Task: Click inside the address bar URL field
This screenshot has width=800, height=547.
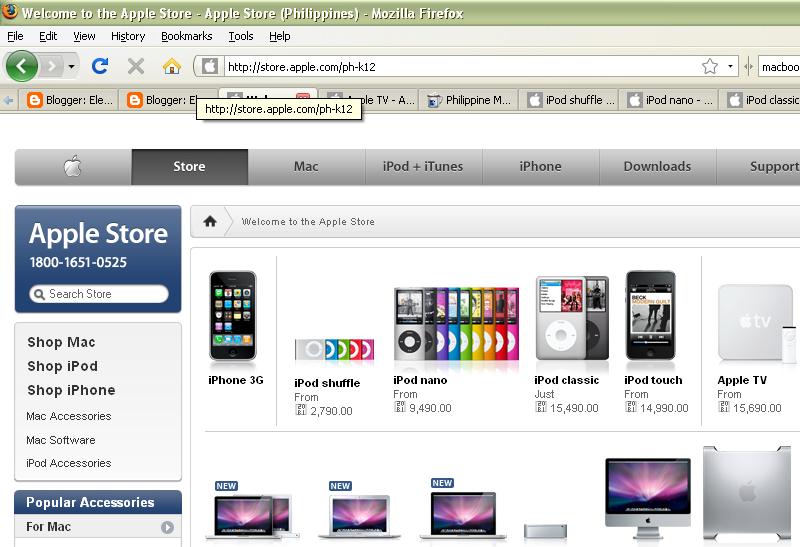Action: (462, 66)
